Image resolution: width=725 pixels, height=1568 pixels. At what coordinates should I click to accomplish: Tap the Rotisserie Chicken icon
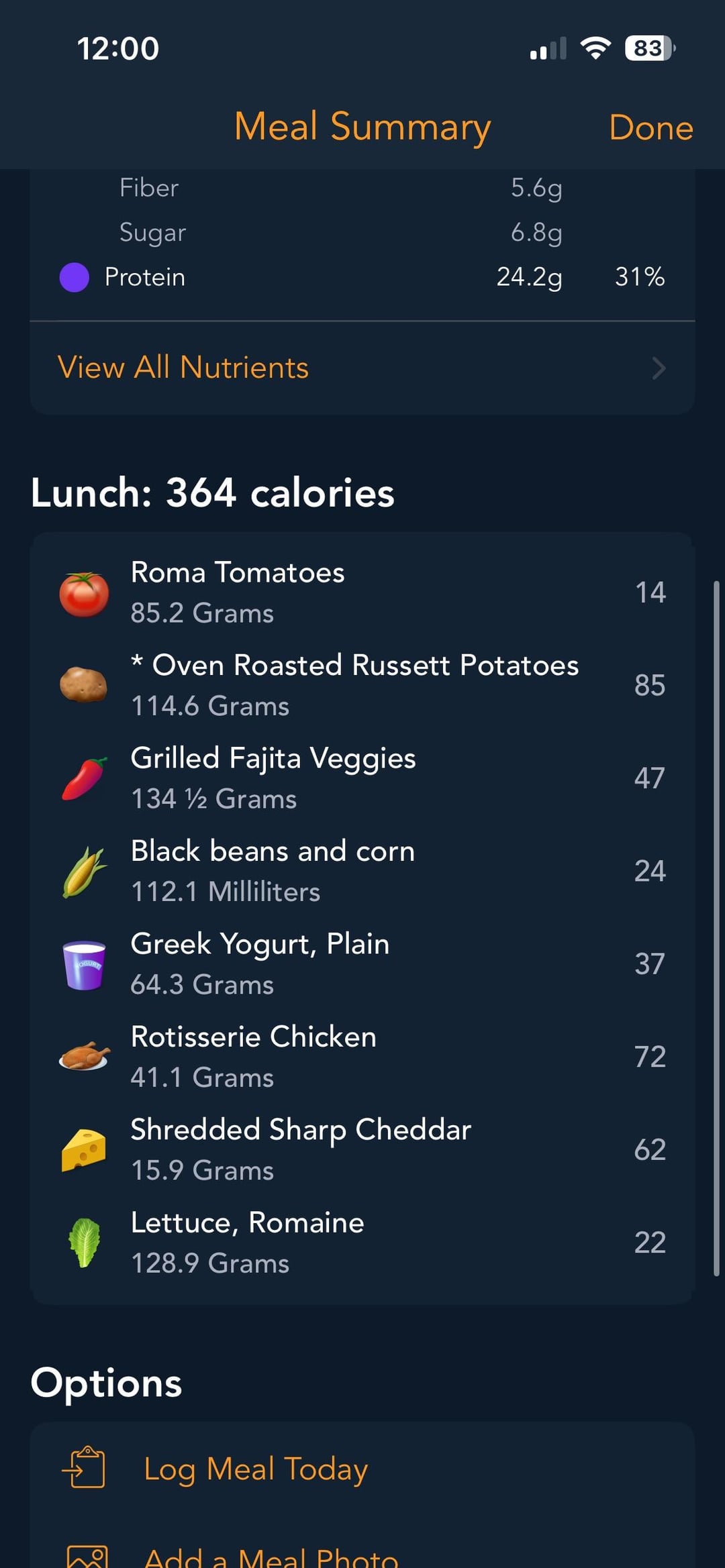tap(84, 1056)
